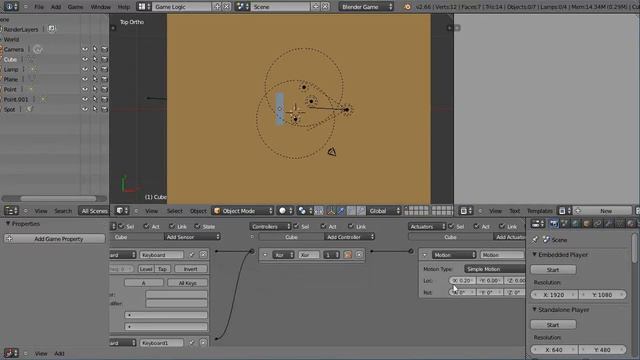Open the Add Controller dropdown

(x=349, y=237)
